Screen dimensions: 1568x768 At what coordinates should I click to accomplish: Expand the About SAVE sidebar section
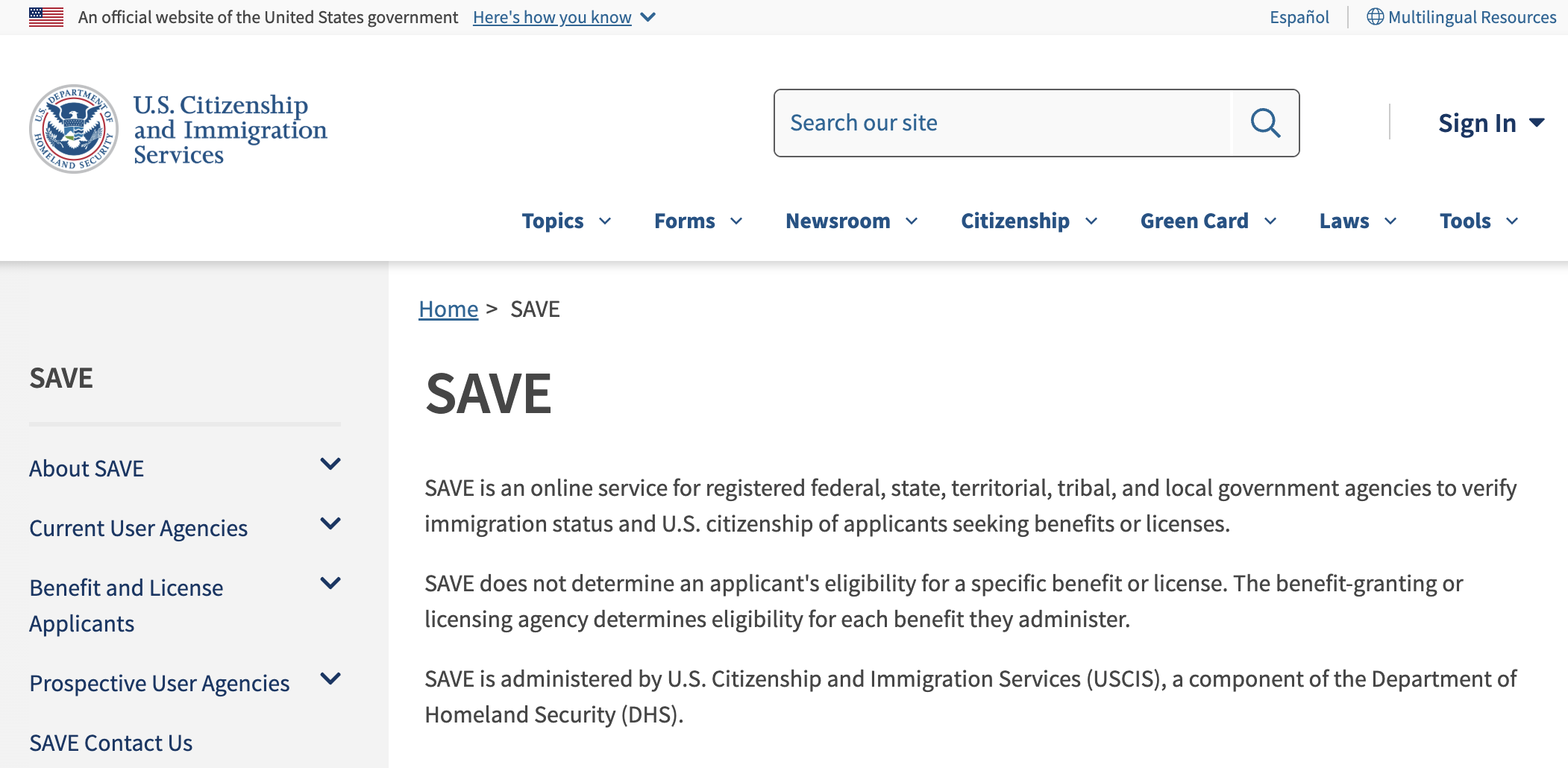[330, 465]
